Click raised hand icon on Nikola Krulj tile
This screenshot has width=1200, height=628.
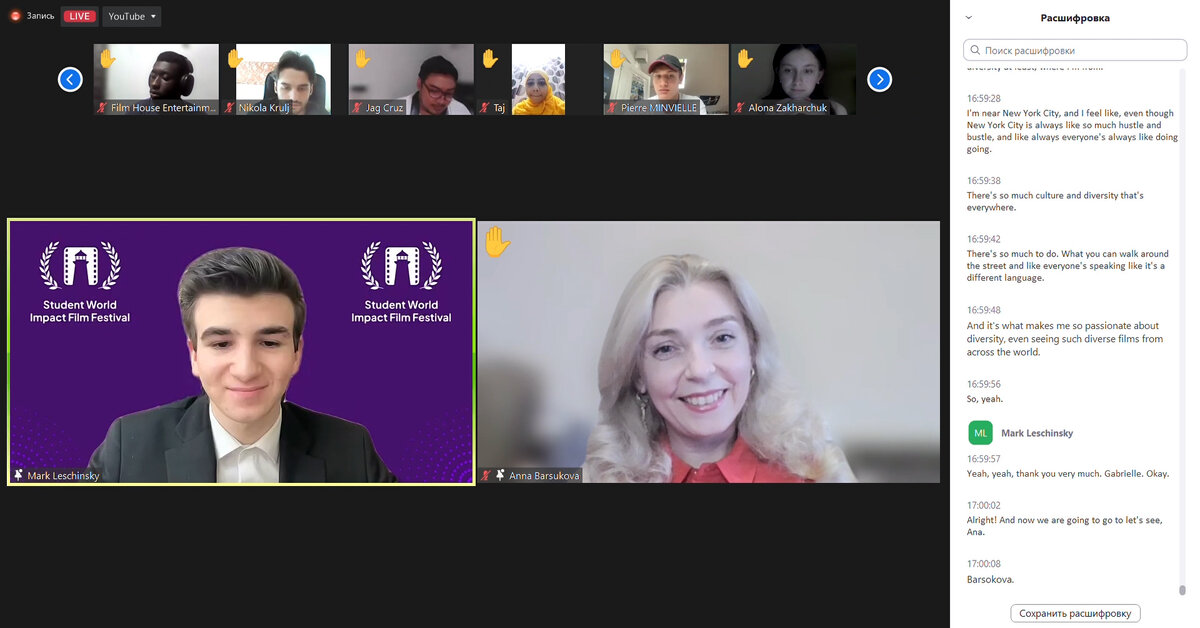pyautogui.click(x=235, y=59)
